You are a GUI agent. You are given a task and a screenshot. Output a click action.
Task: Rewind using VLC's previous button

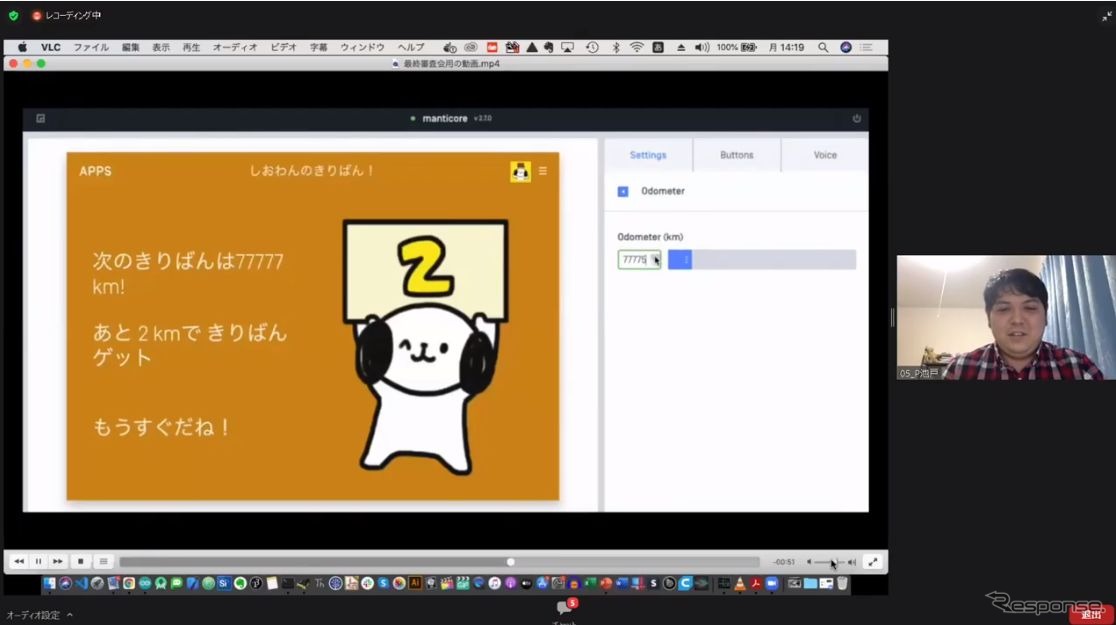pyautogui.click(x=19, y=562)
